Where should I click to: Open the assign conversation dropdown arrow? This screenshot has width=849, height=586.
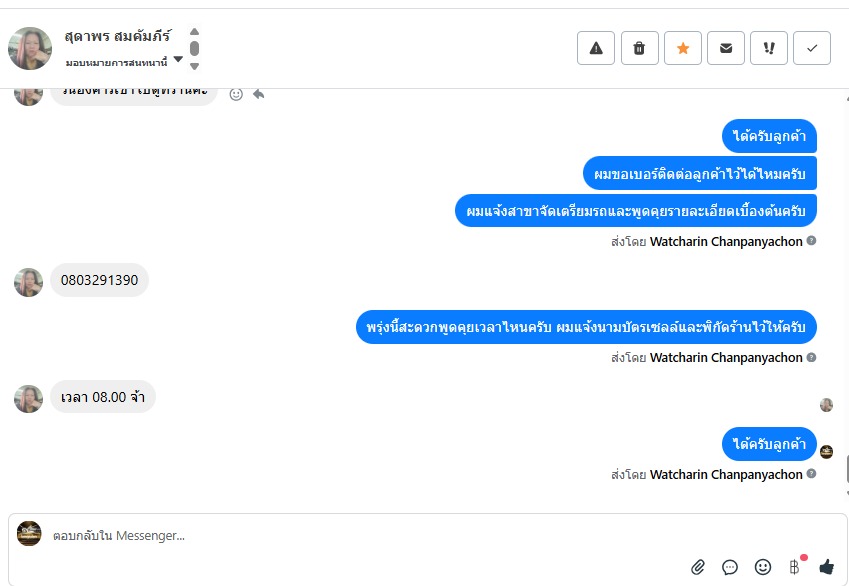(x=178, y=59)
